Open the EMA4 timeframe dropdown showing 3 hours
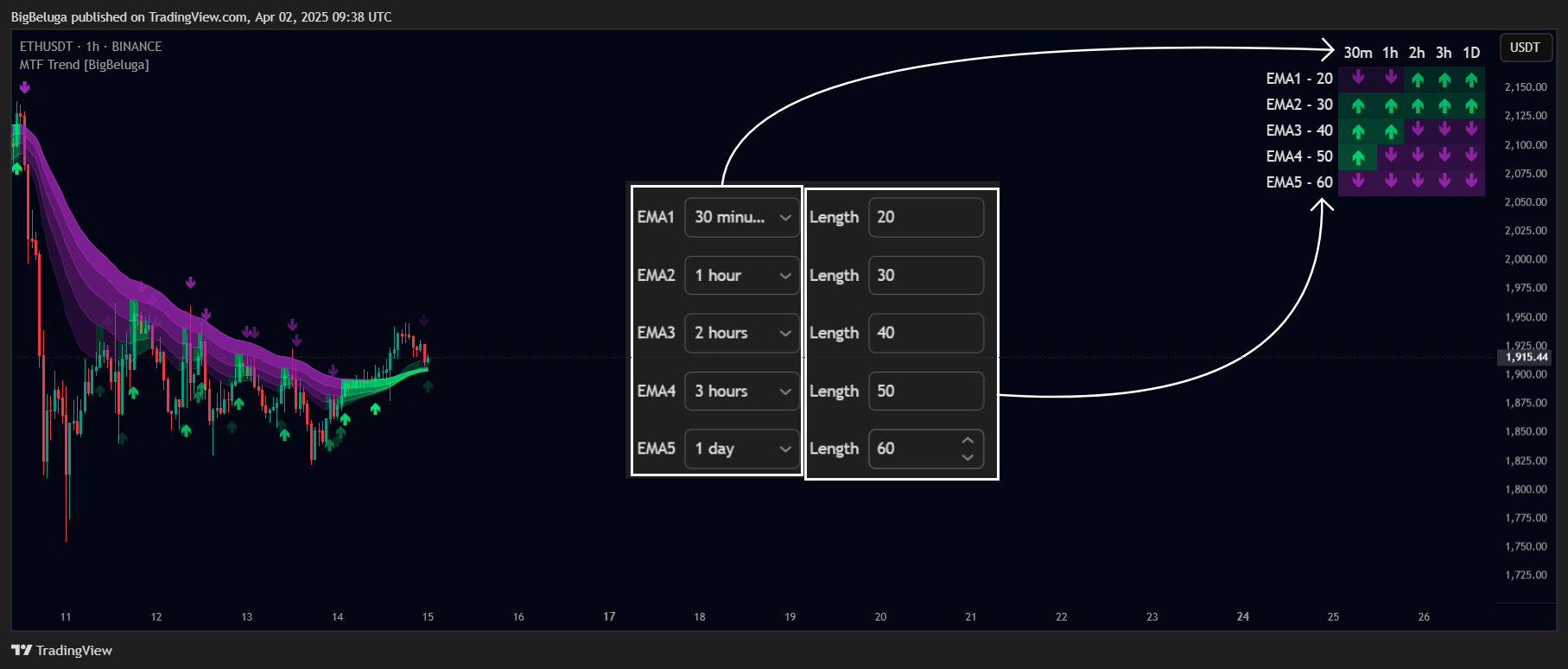The width and height of the screenshot is (1568, 669). pos(741,391)
